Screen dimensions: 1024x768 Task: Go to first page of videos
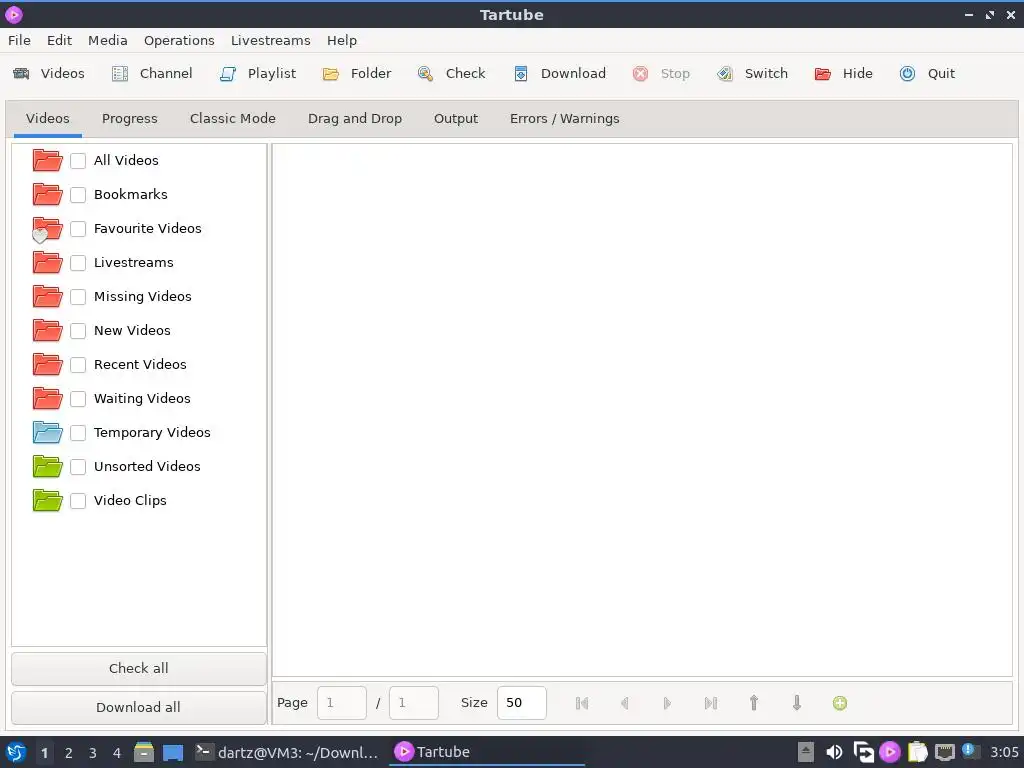[x=582, y=703]
